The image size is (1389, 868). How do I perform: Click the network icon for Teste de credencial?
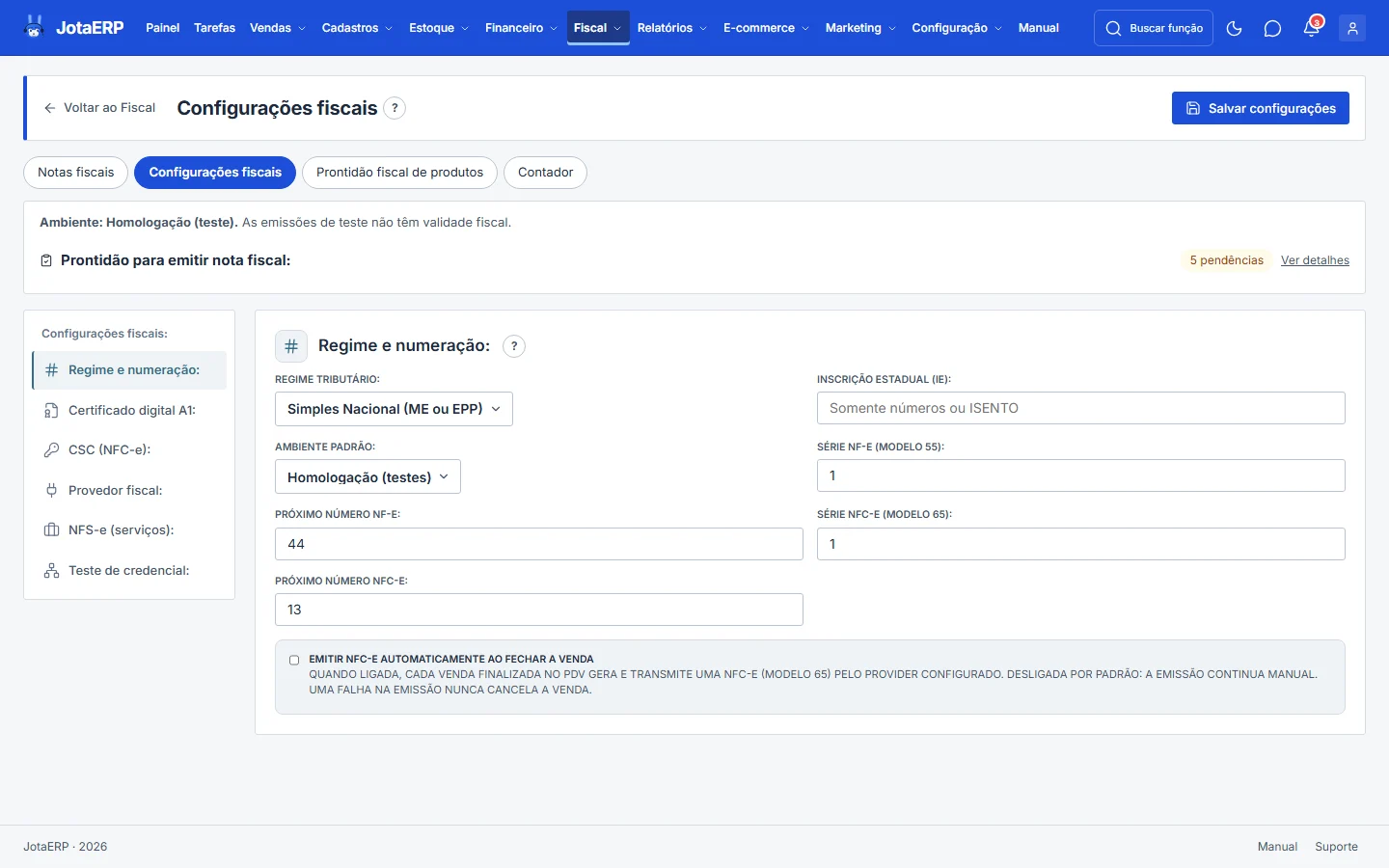pos(52,571)
